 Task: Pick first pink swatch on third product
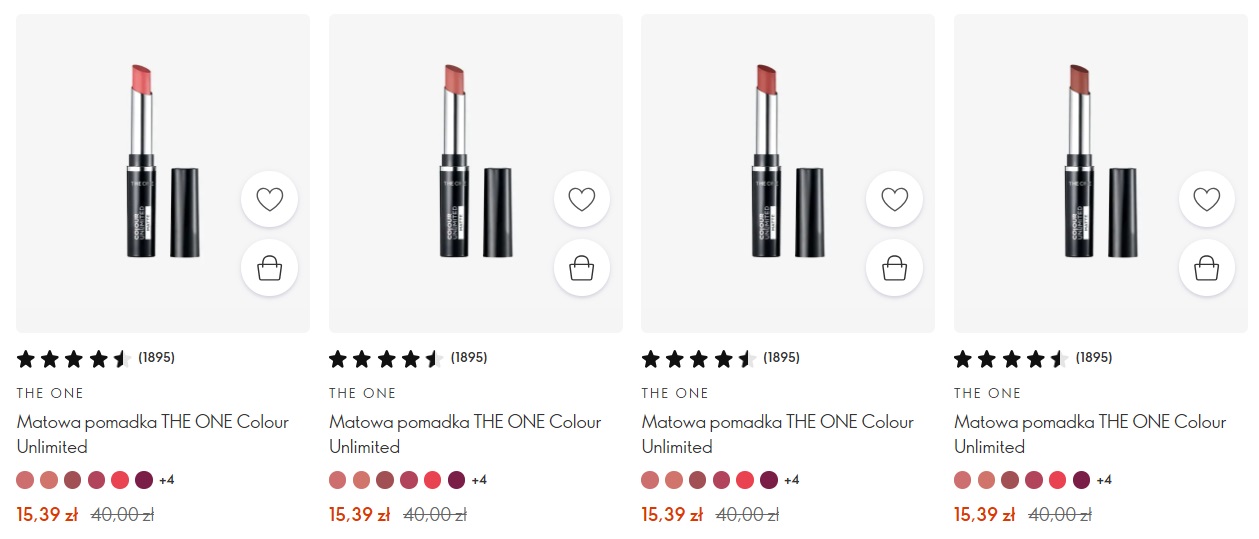(650, 480)
